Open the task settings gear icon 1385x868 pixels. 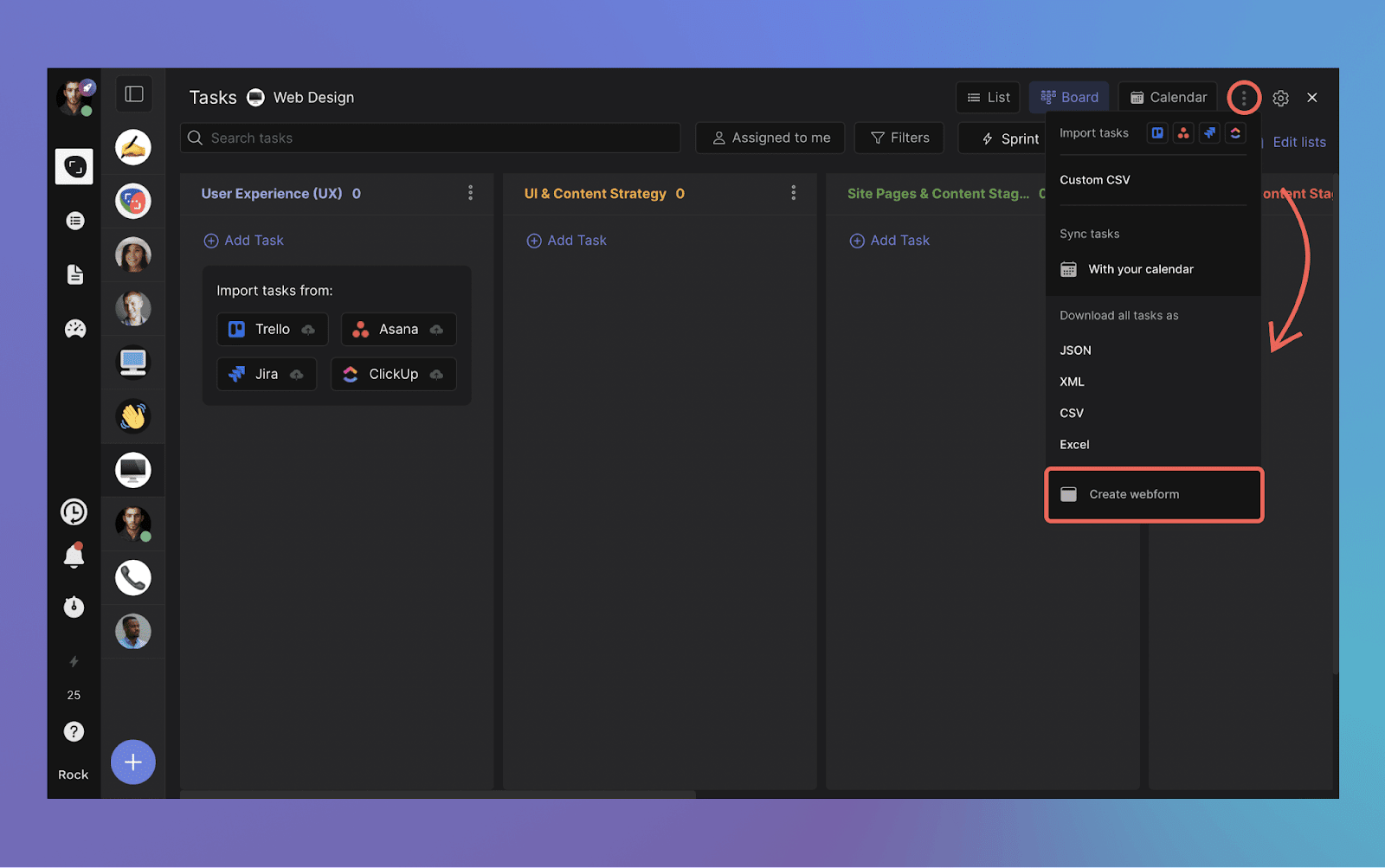click(1281, 98)
